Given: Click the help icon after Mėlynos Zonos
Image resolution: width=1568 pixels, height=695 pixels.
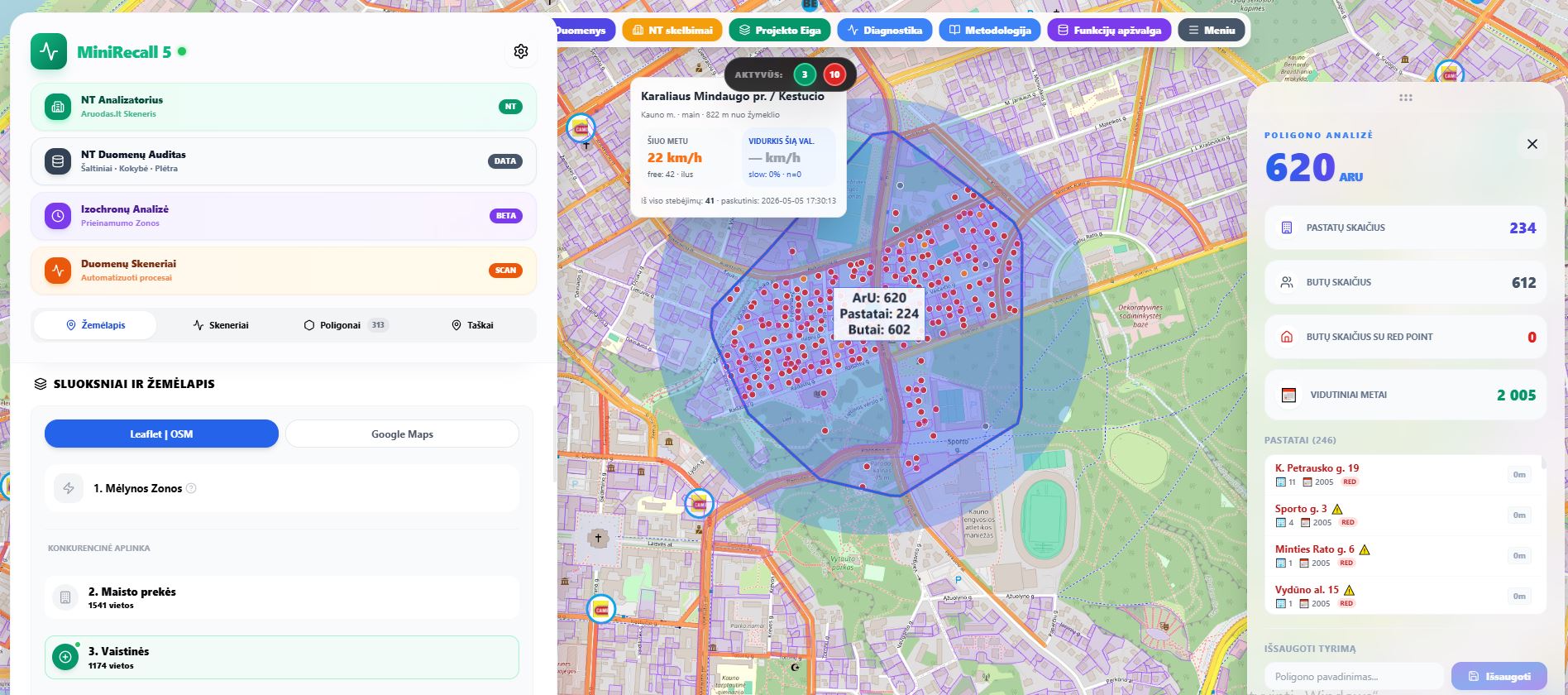Looking at the screenshot, I should pos(191,488).
